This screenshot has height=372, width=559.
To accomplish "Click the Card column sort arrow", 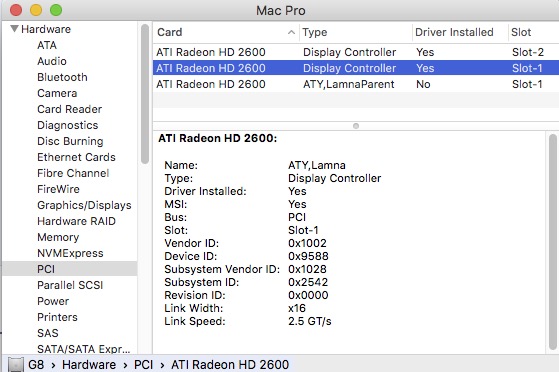I will (291, 32).
